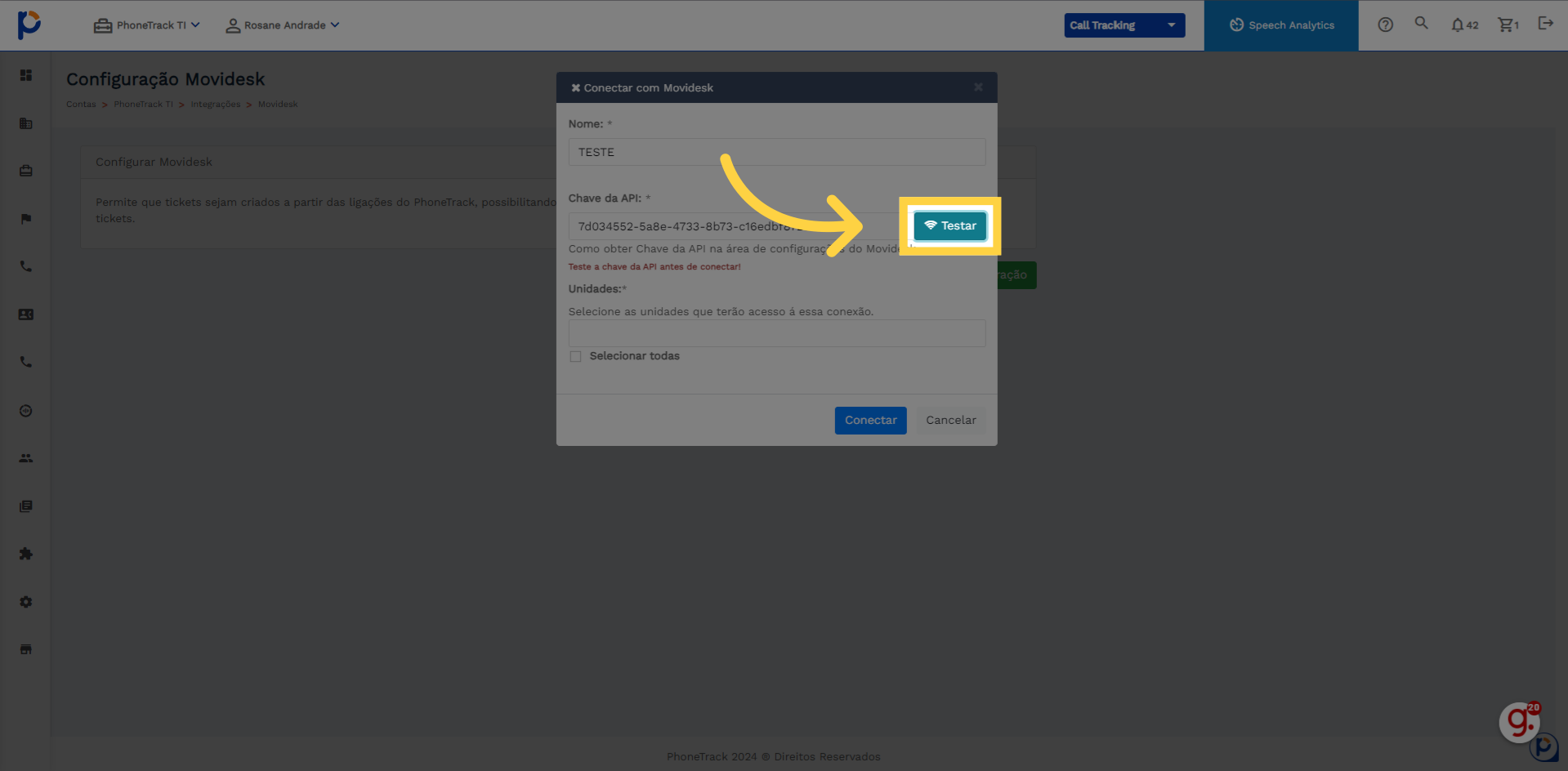Go to PhoneTrack TI breadcrumb
Viewport: 1568px width, 771px height.
pos(143,105)
